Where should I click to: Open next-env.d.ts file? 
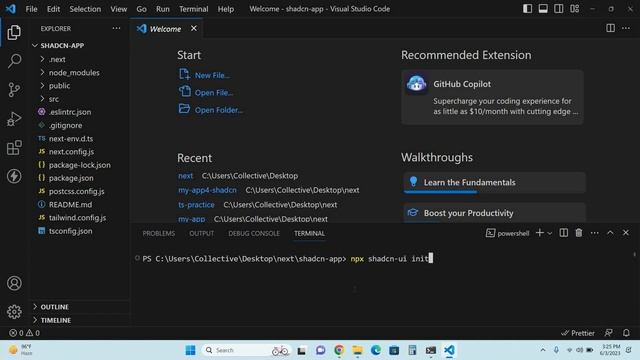(80, 138)
